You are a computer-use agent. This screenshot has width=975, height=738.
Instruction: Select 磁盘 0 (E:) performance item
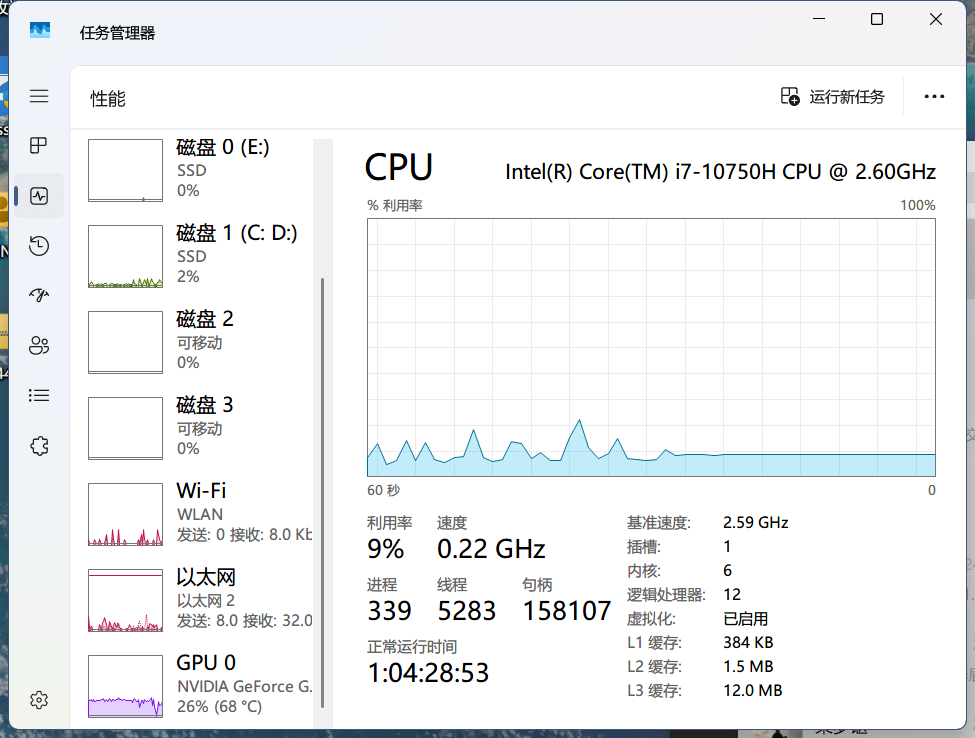(x=198, y=170)
